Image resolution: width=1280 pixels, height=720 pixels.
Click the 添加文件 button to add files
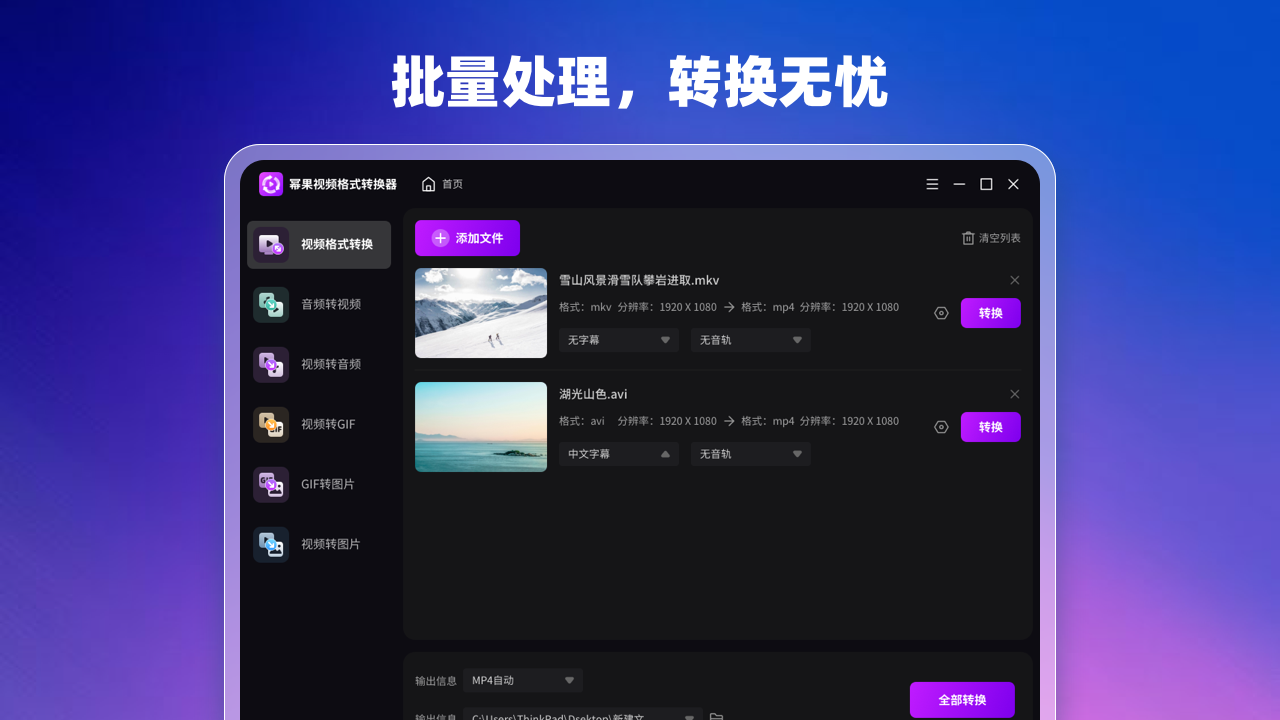tap(467, 238)
